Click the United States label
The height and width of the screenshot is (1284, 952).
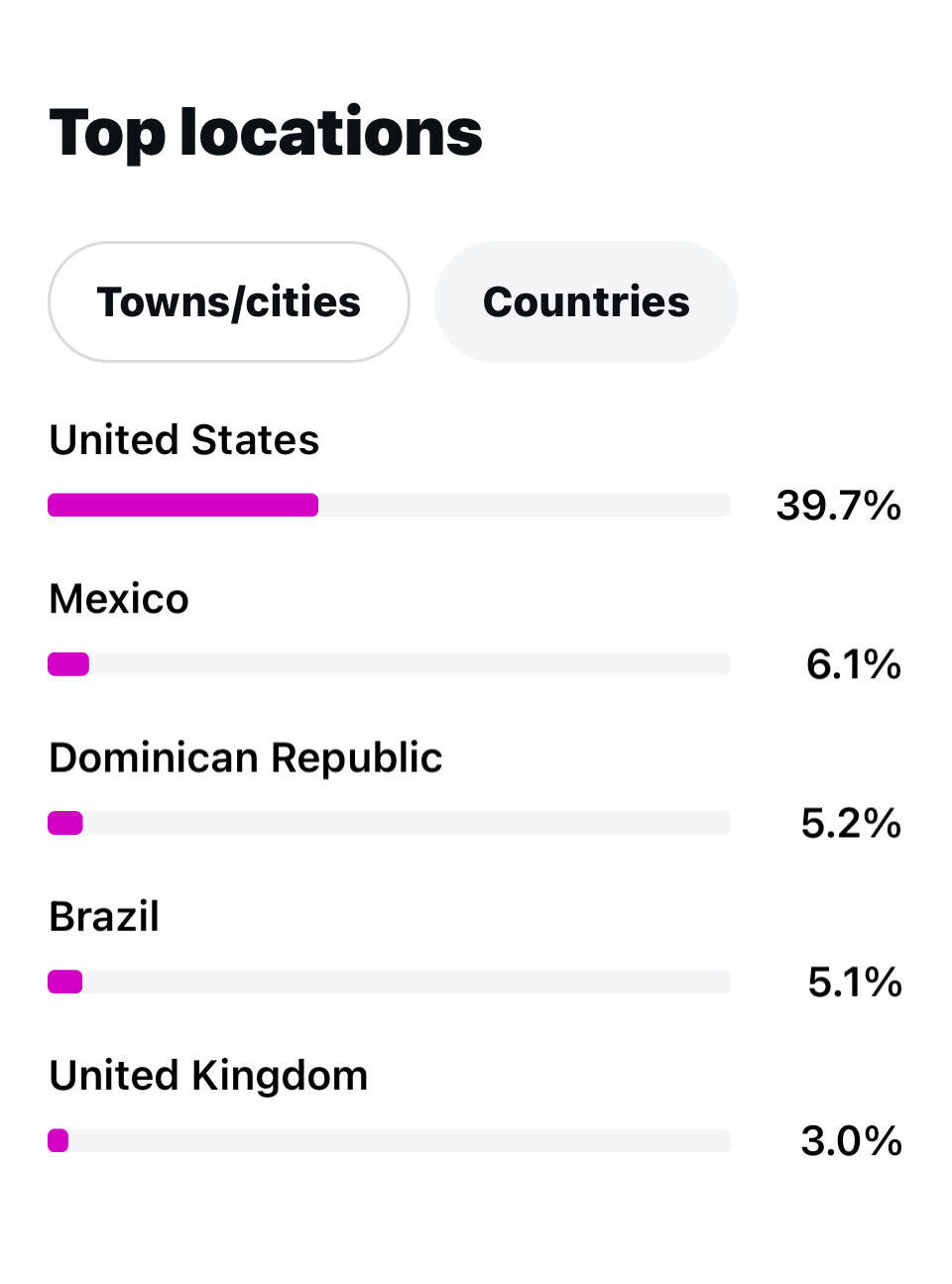(184, 440)
